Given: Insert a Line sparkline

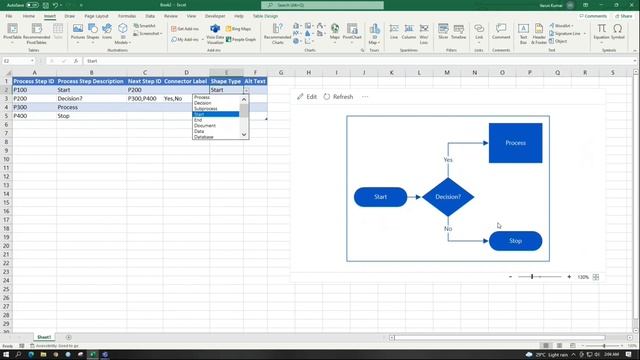Looking at the screenshot, I should 394,32.
